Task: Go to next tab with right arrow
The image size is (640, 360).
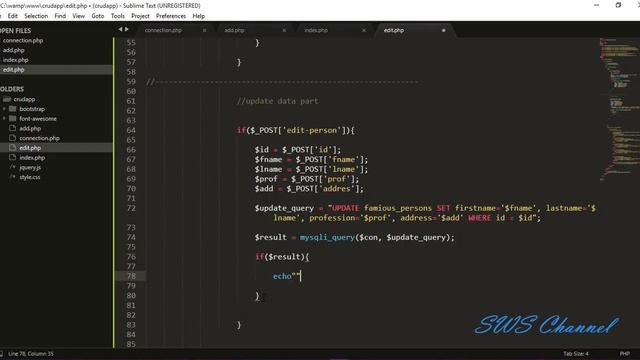Action: 127,29
